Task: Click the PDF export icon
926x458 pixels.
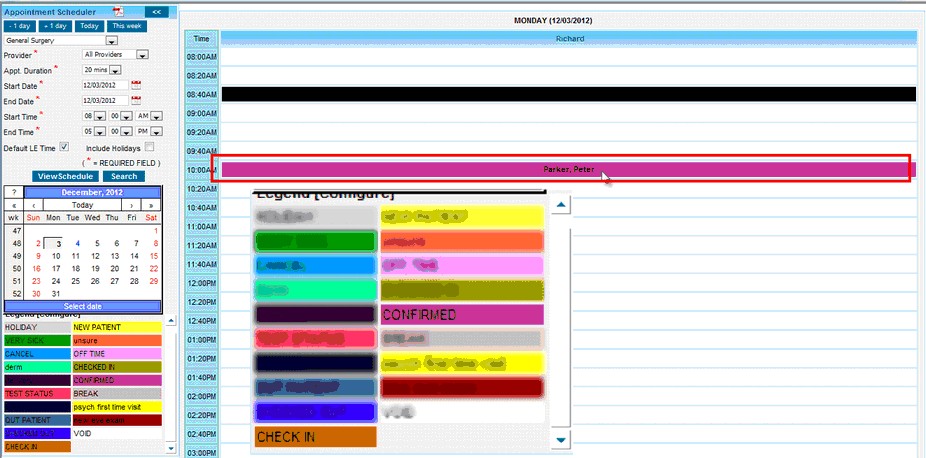Action: (116, 11)
